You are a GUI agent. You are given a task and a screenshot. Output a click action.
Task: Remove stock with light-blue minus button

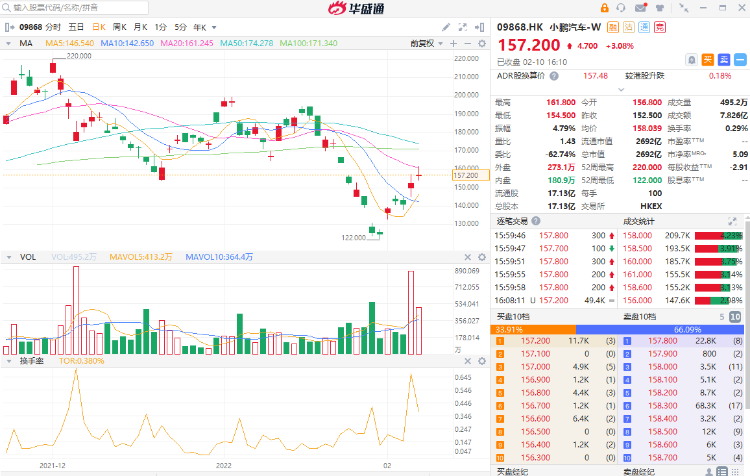[x=740, y=60]
